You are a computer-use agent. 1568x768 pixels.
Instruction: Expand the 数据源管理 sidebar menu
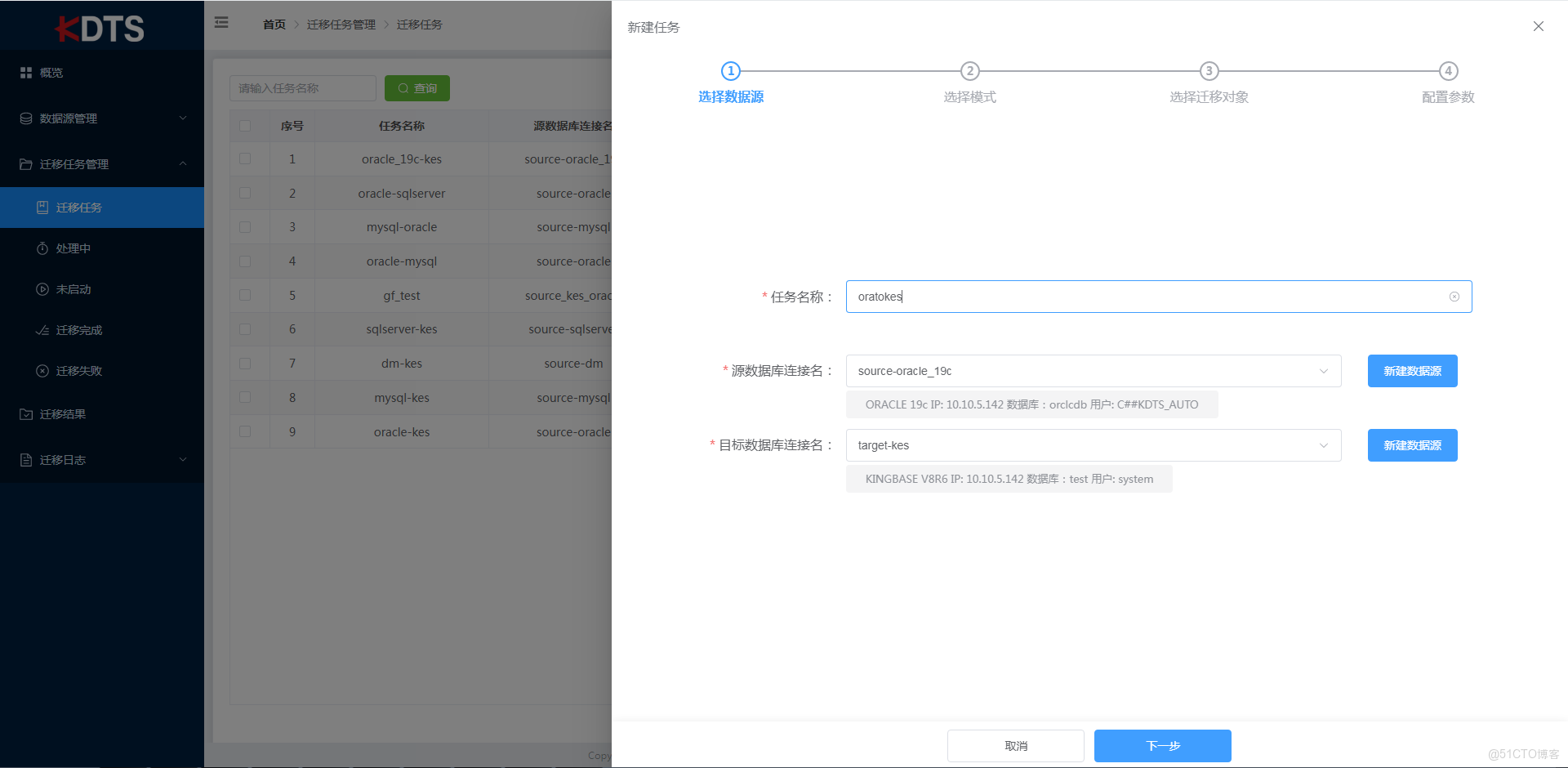102,118
